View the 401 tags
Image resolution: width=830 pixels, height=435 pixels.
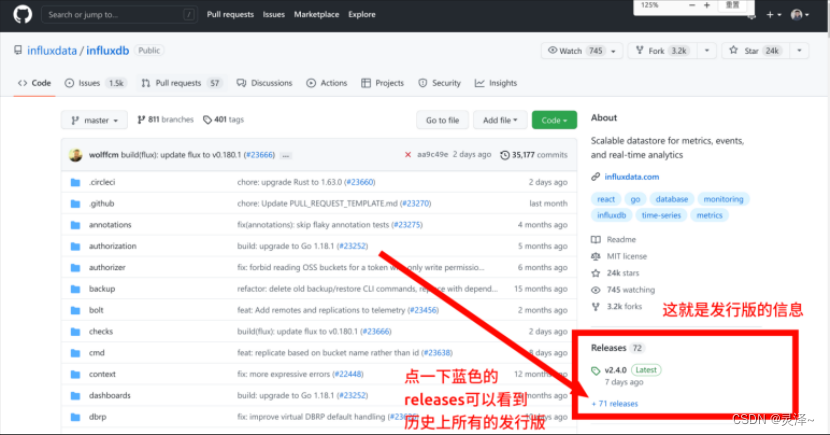223,120
